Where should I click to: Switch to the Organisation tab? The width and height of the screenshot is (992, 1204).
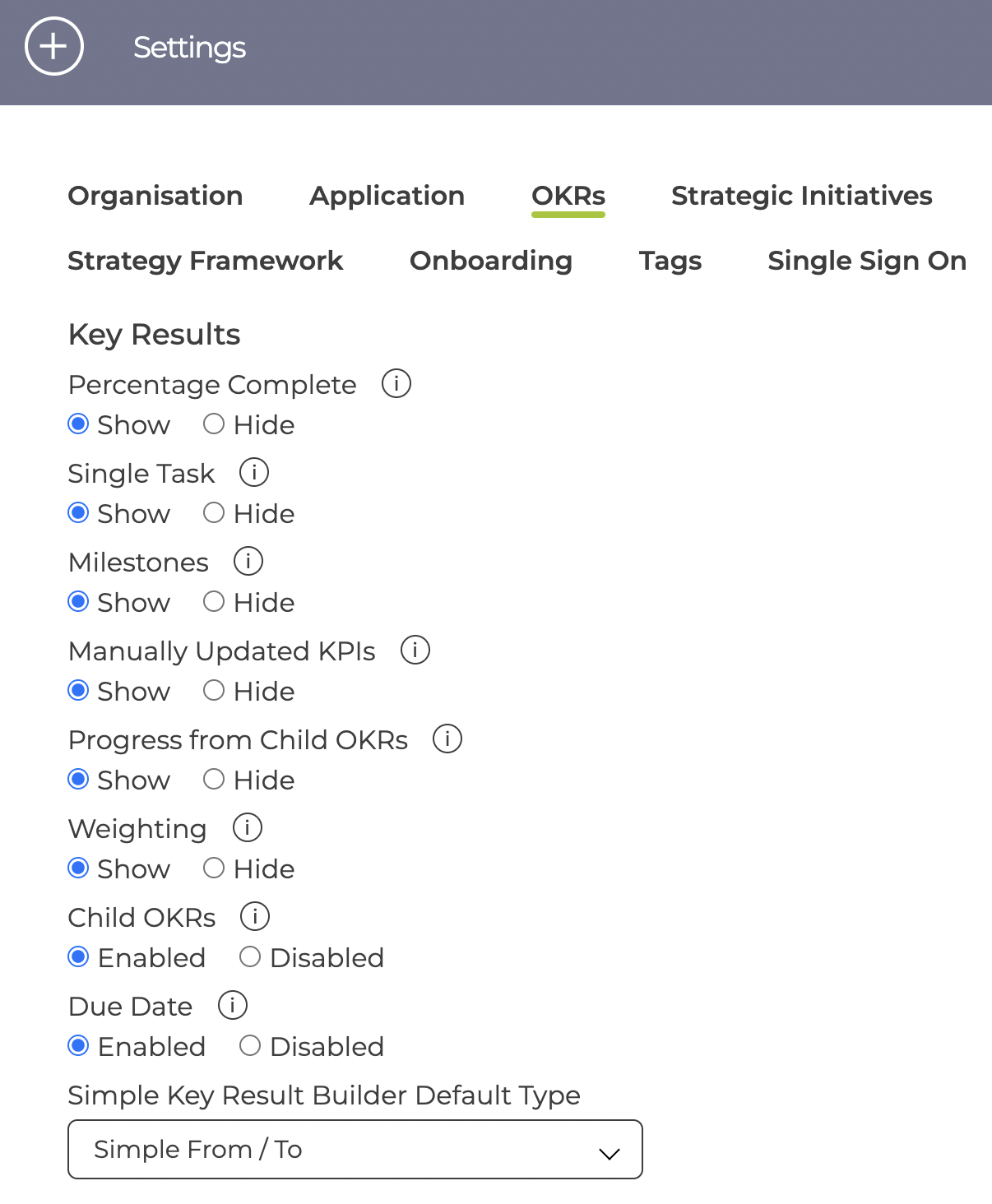click(155, 196)
